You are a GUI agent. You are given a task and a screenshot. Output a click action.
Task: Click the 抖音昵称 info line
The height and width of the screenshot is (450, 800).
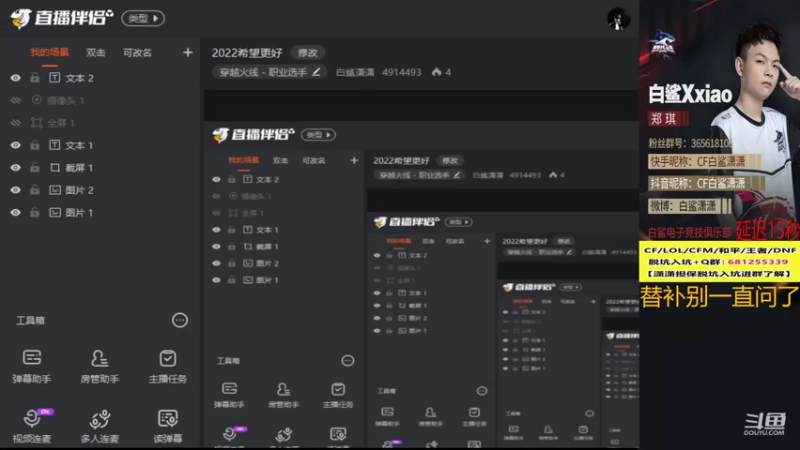706,184
